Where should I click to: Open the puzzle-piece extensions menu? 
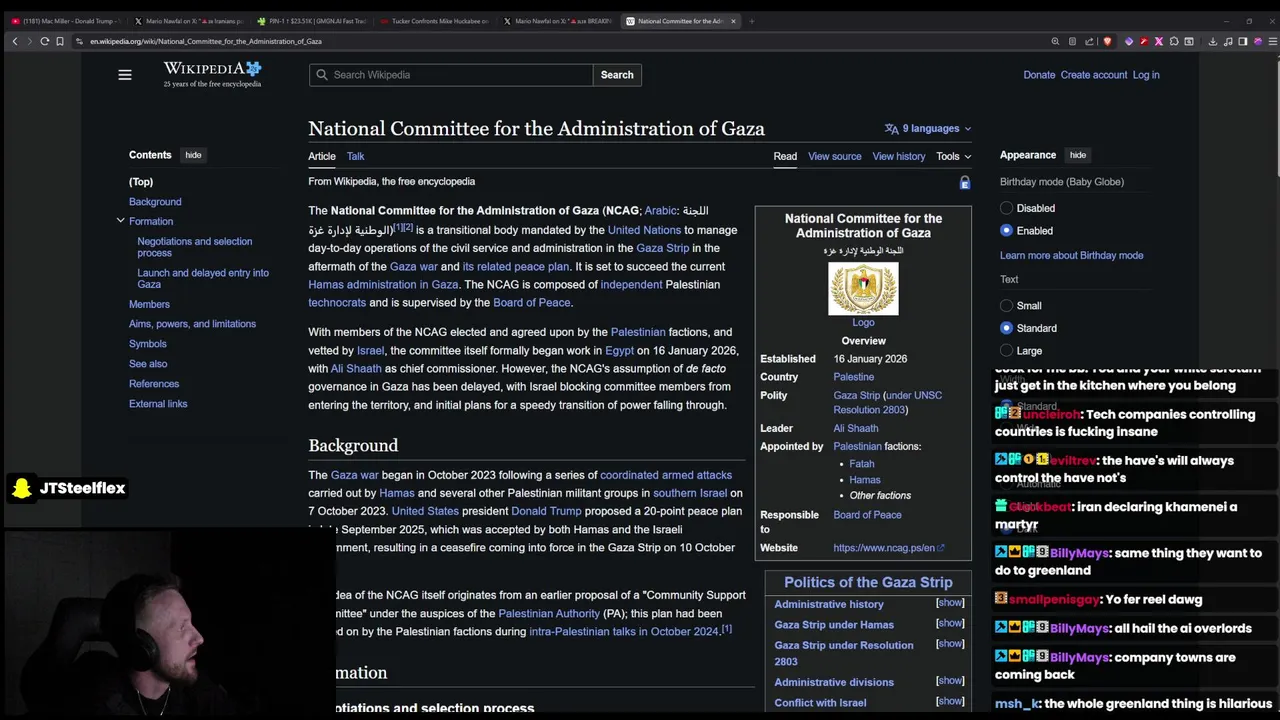point(1174,41)
